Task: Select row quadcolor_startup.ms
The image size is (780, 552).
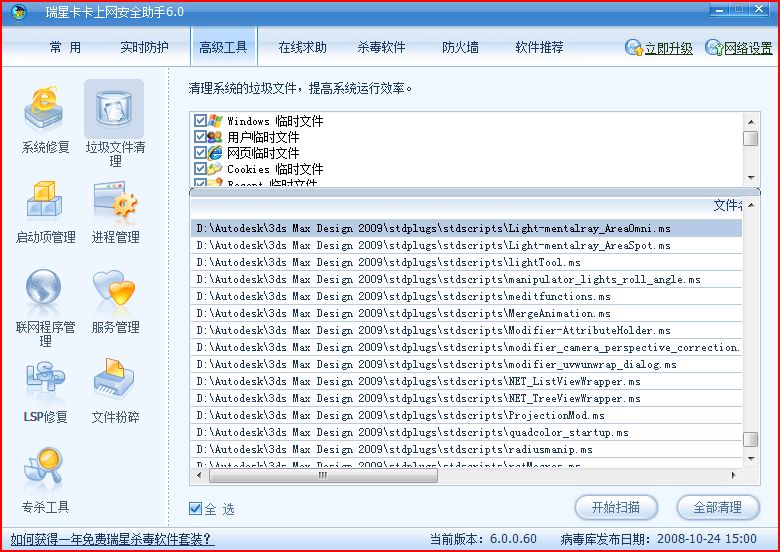Action: coord(467,432)
